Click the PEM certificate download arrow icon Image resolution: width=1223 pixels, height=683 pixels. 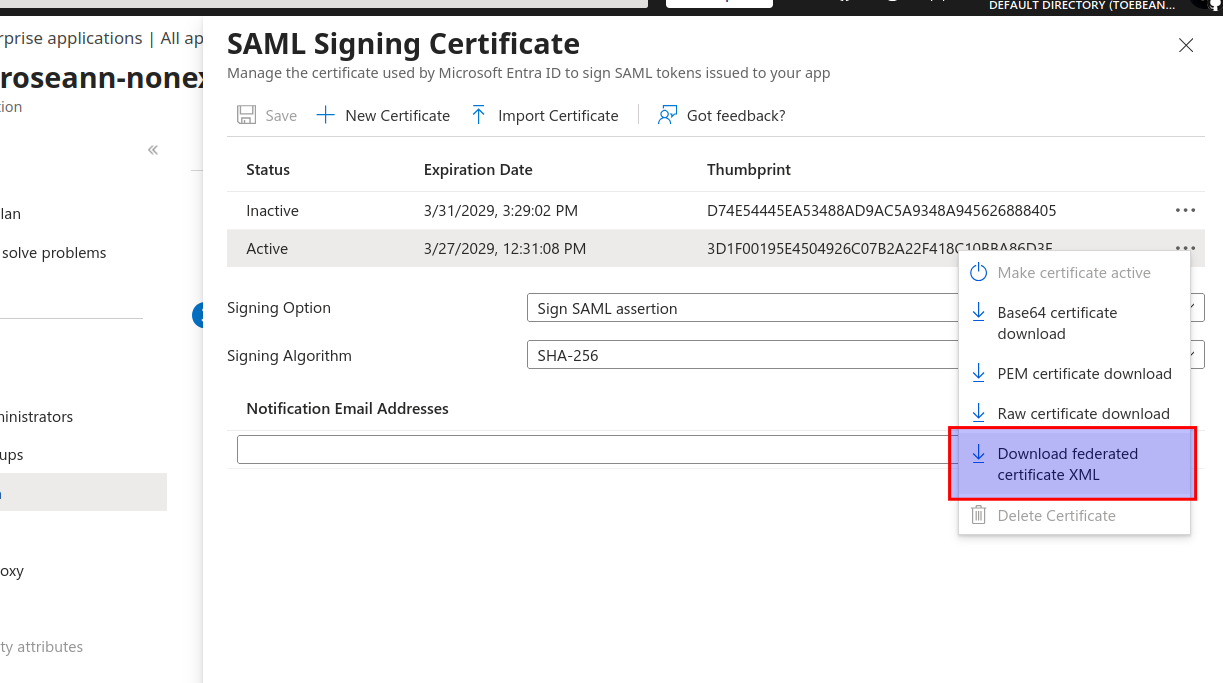977,373
